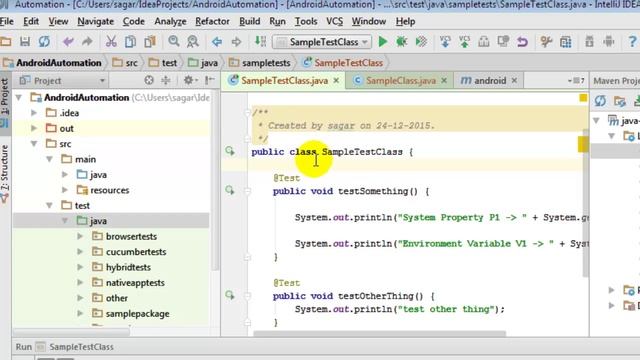Revert changes with the purple arrow icon
The image size is (640, 360).
[522, 42]
